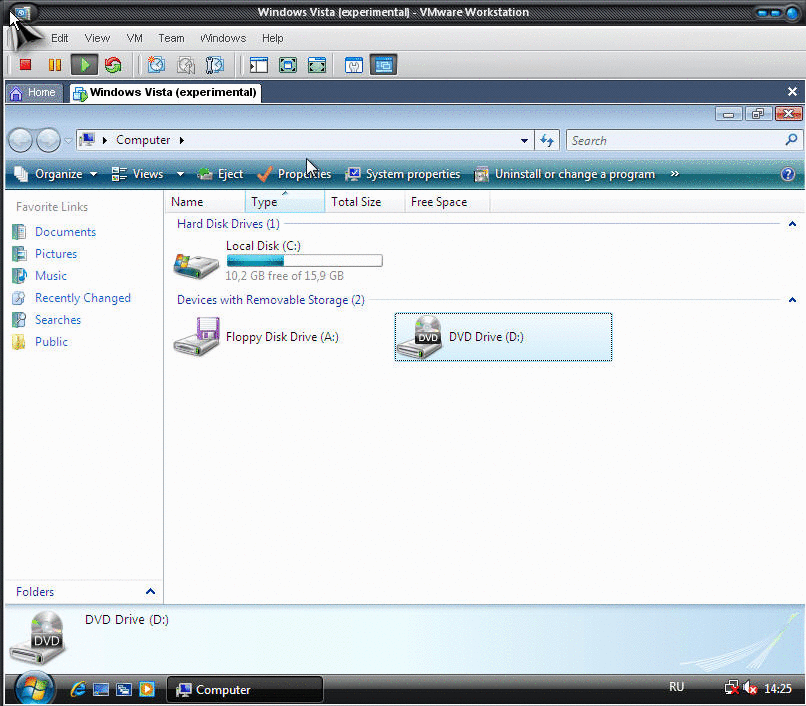Click the muted volume tray icon
This screenshot has width=806, height=706.
(x=750, y=687)
